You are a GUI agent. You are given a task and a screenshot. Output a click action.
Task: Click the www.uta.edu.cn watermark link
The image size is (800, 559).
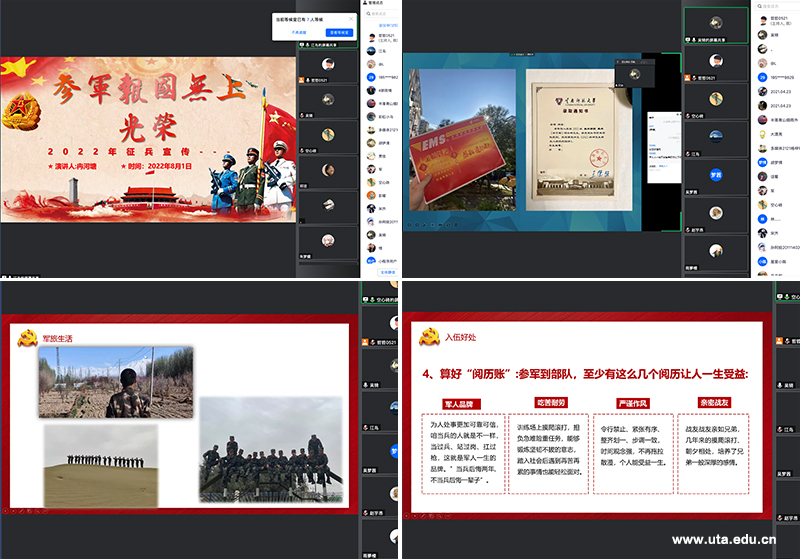(x=724, y=540)
